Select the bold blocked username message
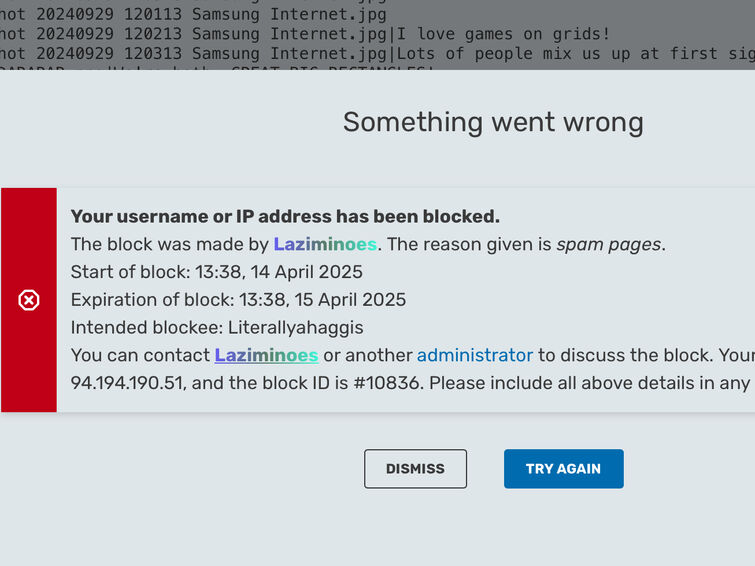Image resolution: width=755 pixels, height=566 pixels. (x=285, y=217)
